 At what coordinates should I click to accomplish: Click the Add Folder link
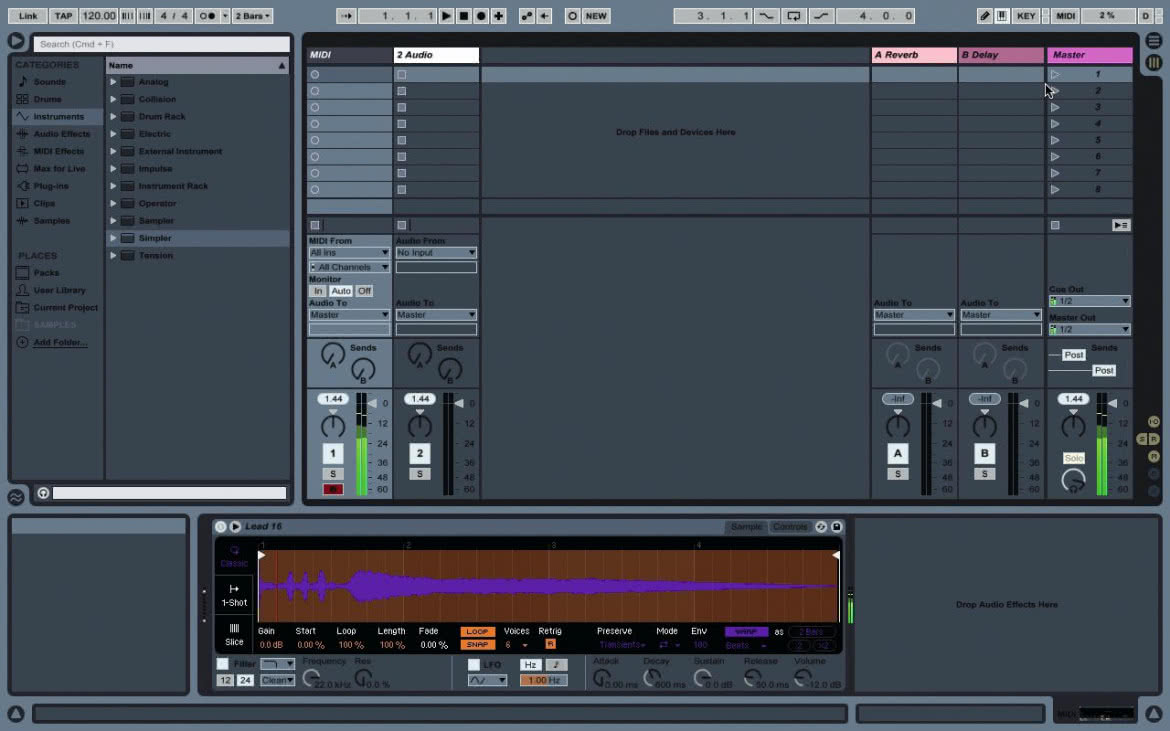pyautogui.click(x=60, y=342)
